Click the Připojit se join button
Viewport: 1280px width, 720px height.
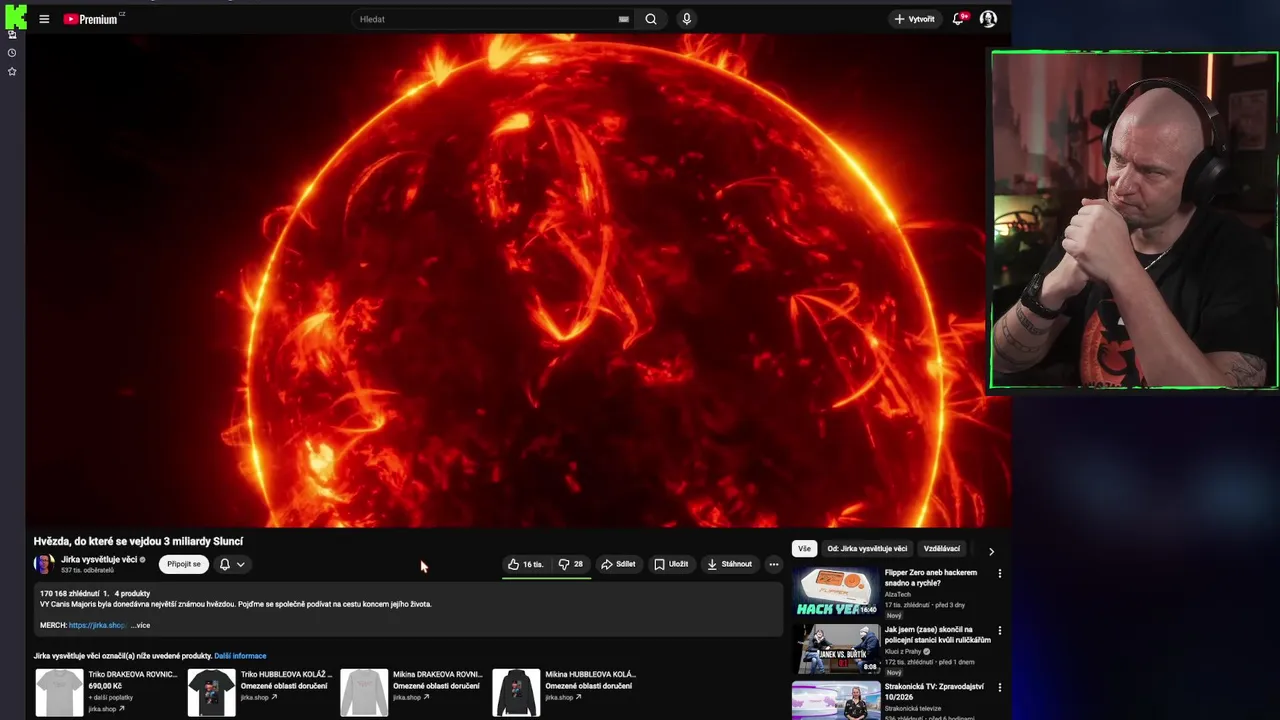point(184,564)
